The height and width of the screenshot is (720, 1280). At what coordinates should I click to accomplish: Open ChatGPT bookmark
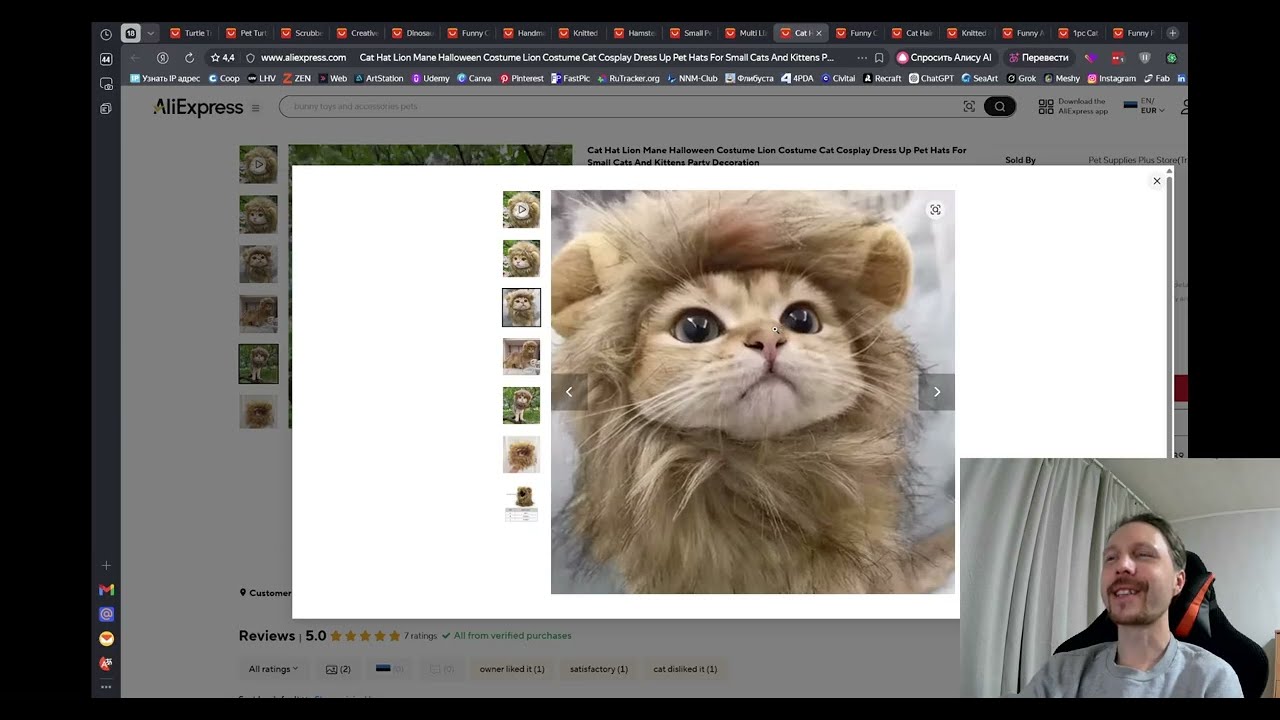(931, 78)
